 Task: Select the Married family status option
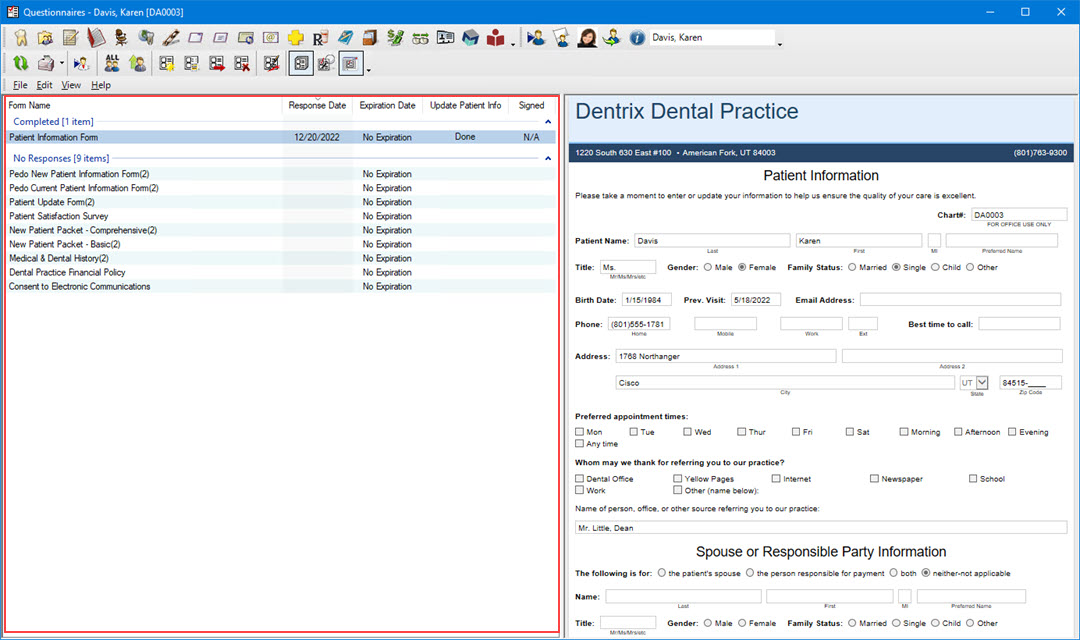852,267
